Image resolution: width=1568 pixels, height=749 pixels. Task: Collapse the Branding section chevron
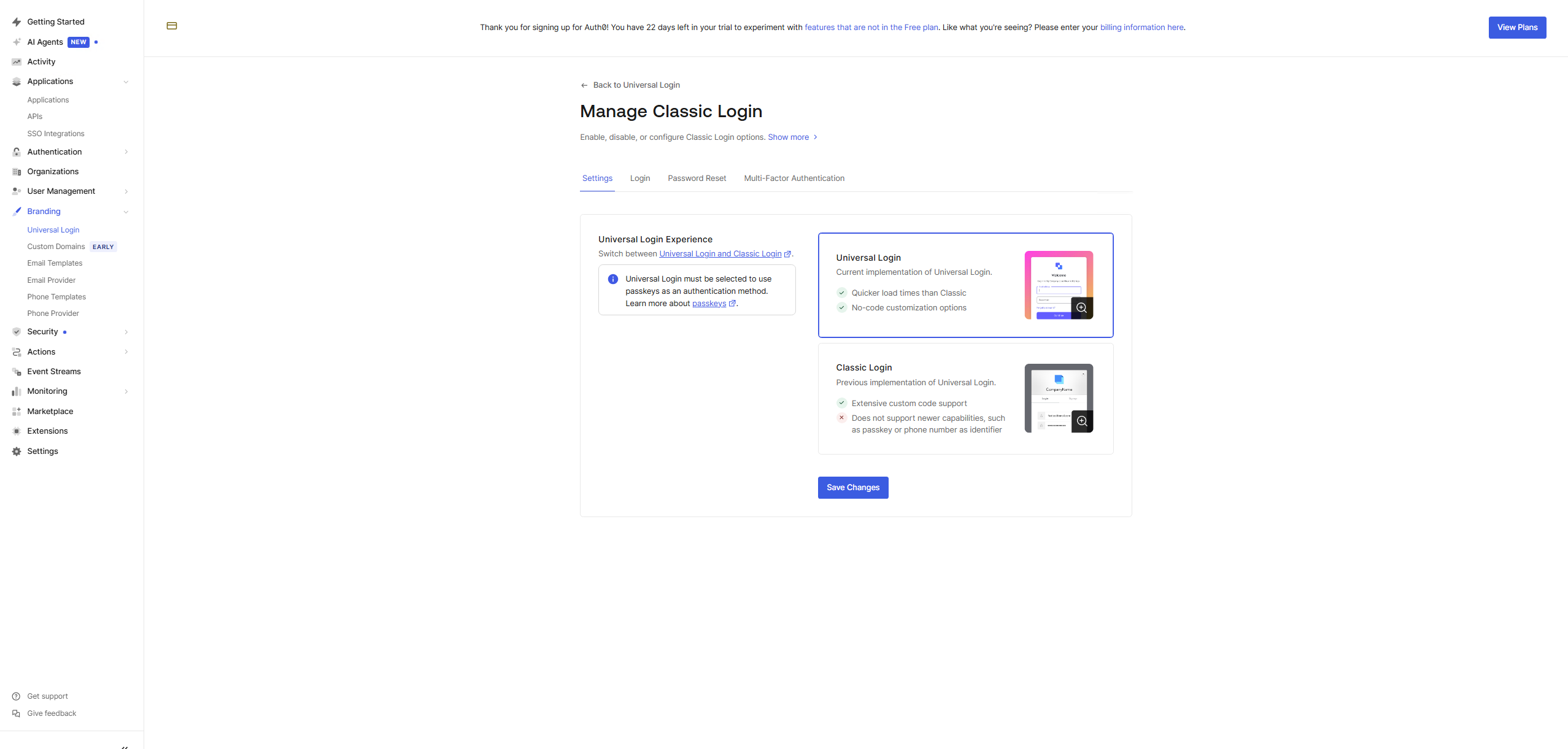(x=126, y=212)
